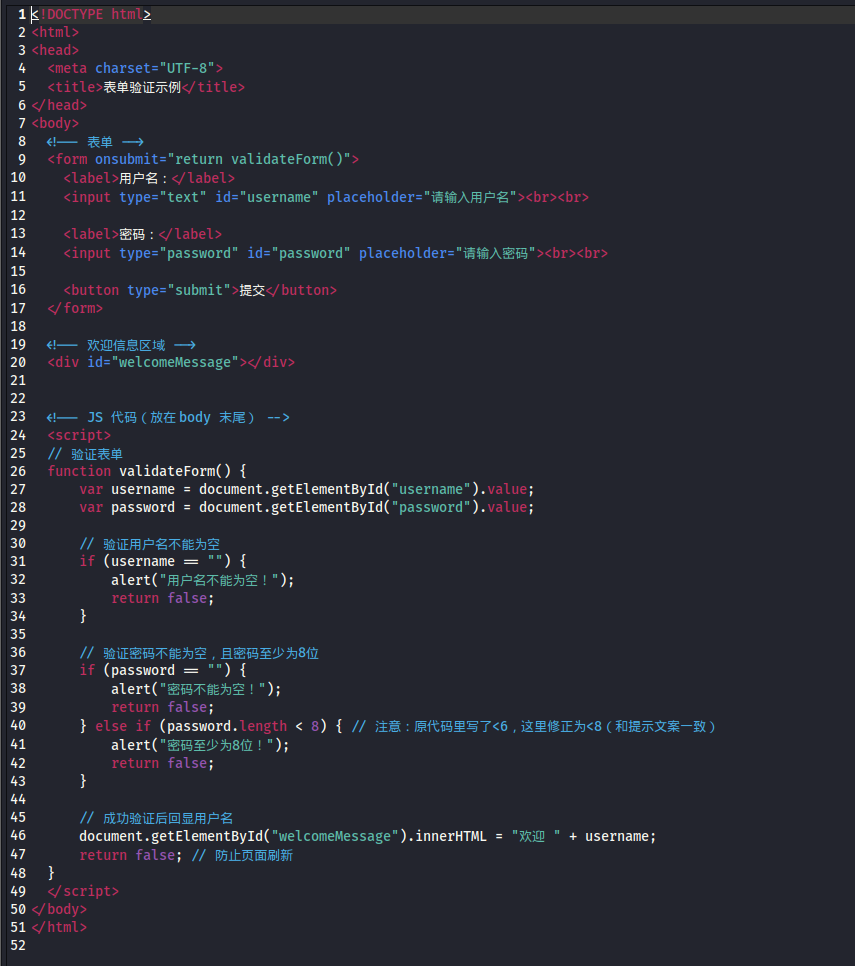855x966 pixels.
Task: Click the meta charset="UTF-8" line
Action: [135, 68]
